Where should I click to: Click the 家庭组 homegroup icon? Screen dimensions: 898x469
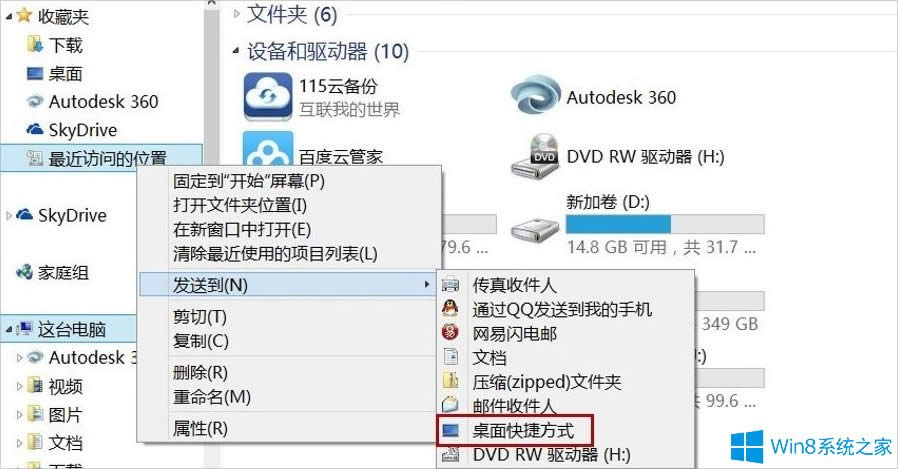tap(24, 272)
